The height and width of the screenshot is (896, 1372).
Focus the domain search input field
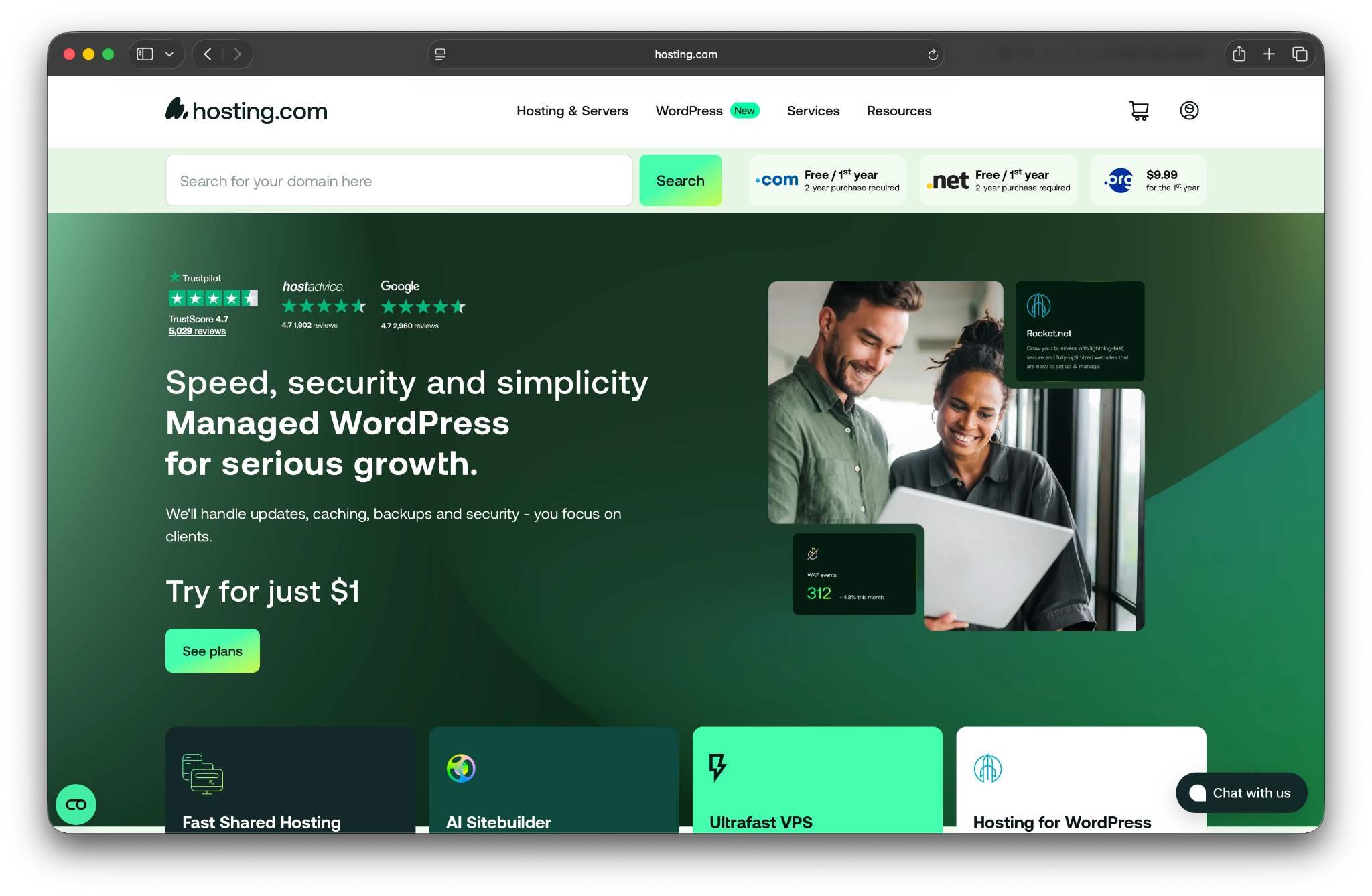[399, 180]
